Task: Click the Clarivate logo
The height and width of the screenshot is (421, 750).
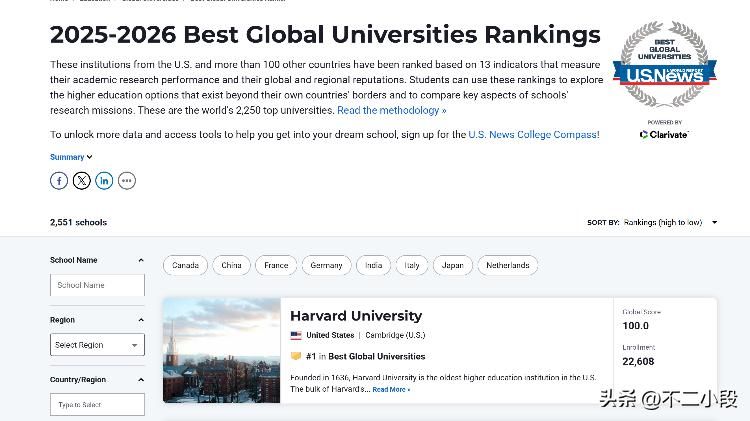Action: click(664, 134)
